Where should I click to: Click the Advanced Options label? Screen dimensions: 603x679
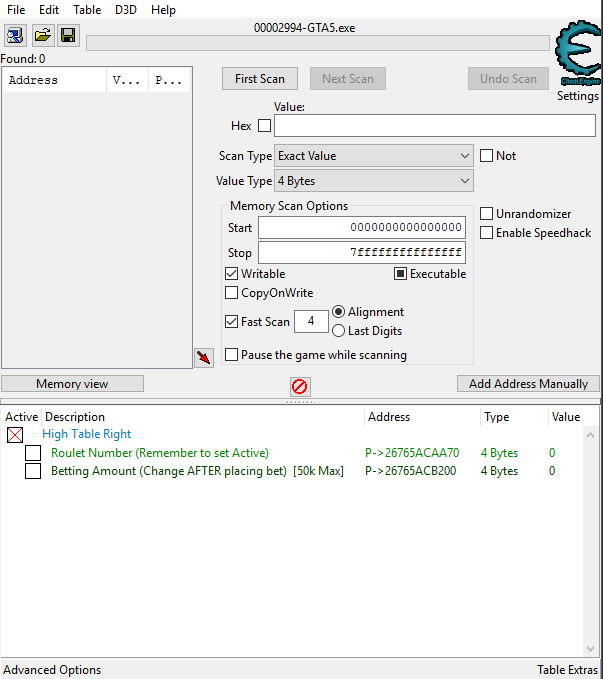pos(52,670)
